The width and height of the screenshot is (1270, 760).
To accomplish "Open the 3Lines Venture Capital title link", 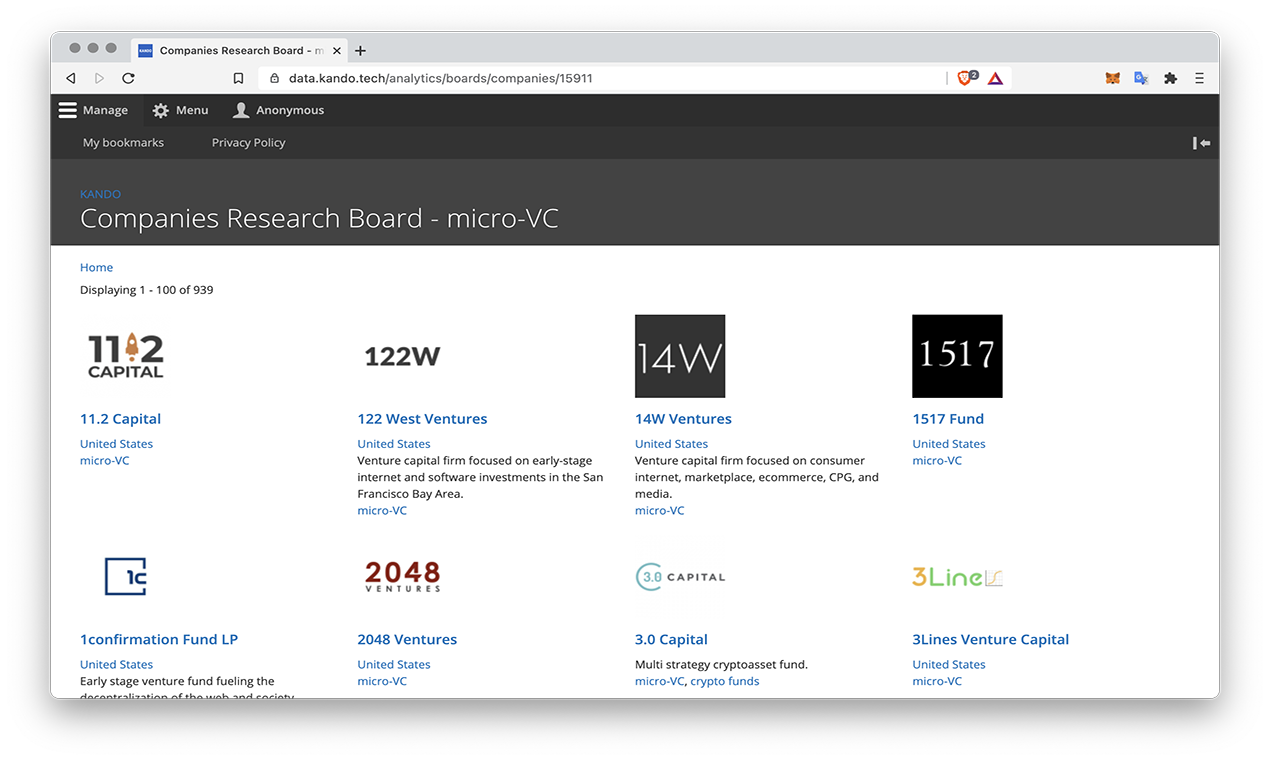I will [990, 640].
